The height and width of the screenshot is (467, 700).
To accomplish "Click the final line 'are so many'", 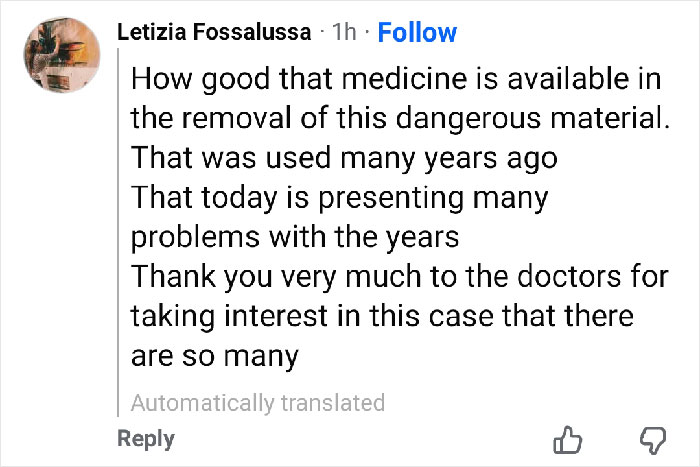I will (216, 357).
